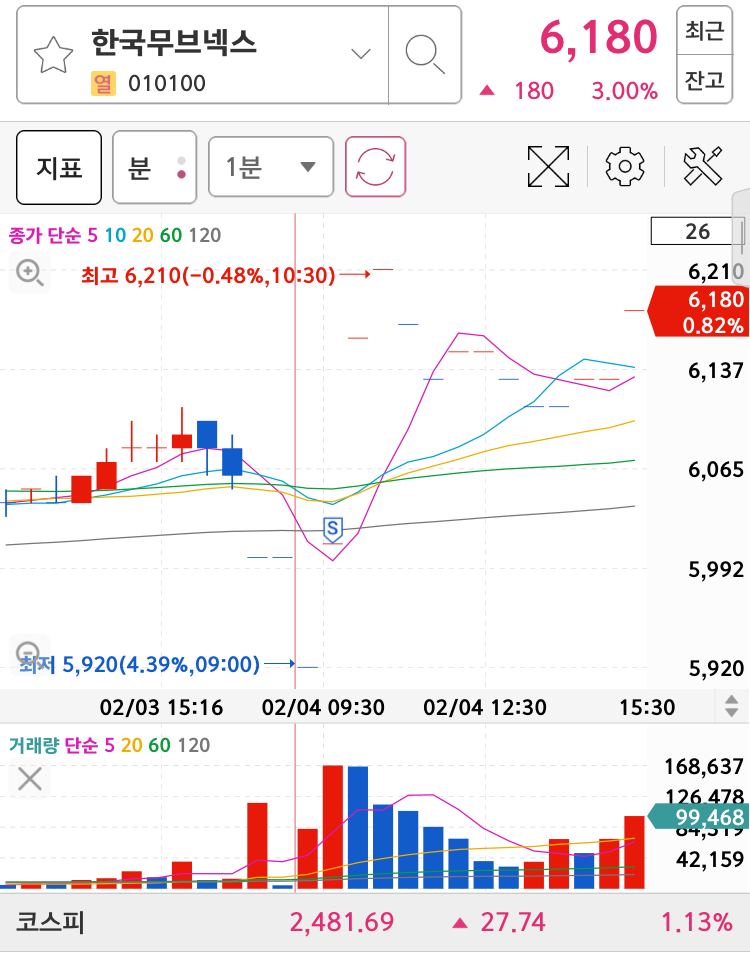Screen dimensions: 750x958
Task: Click the 최저 5,920 low price label
Action: pos(139,664)
